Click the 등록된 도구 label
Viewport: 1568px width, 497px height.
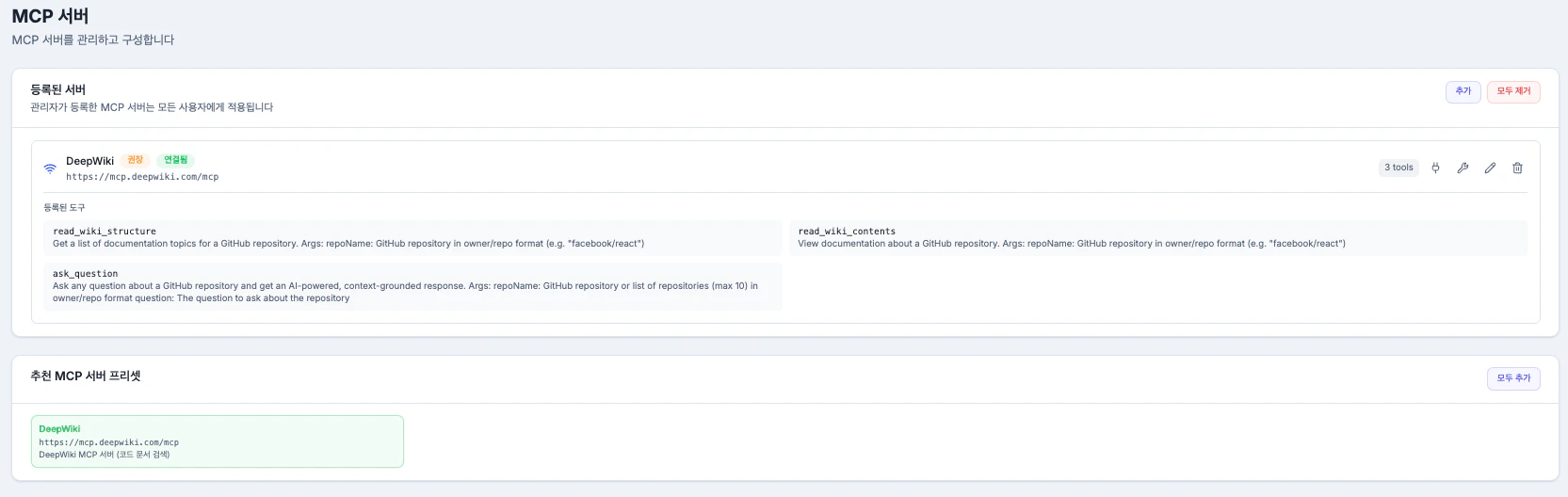[x=64, y=207]
